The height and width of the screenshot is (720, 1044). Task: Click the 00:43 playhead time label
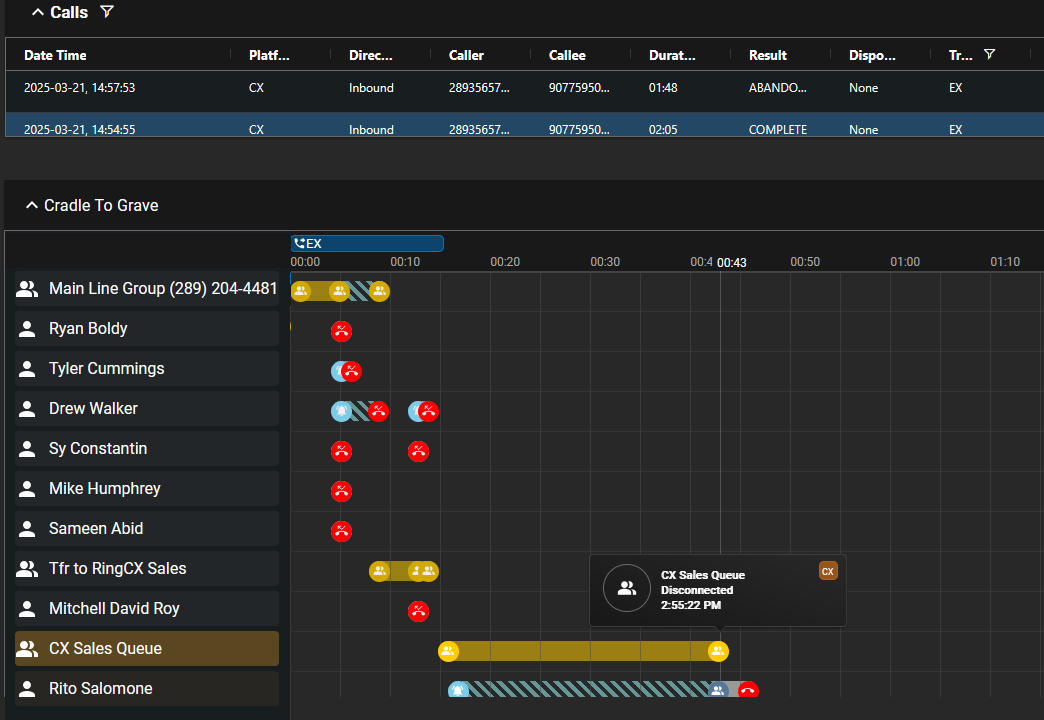(732, 262)
